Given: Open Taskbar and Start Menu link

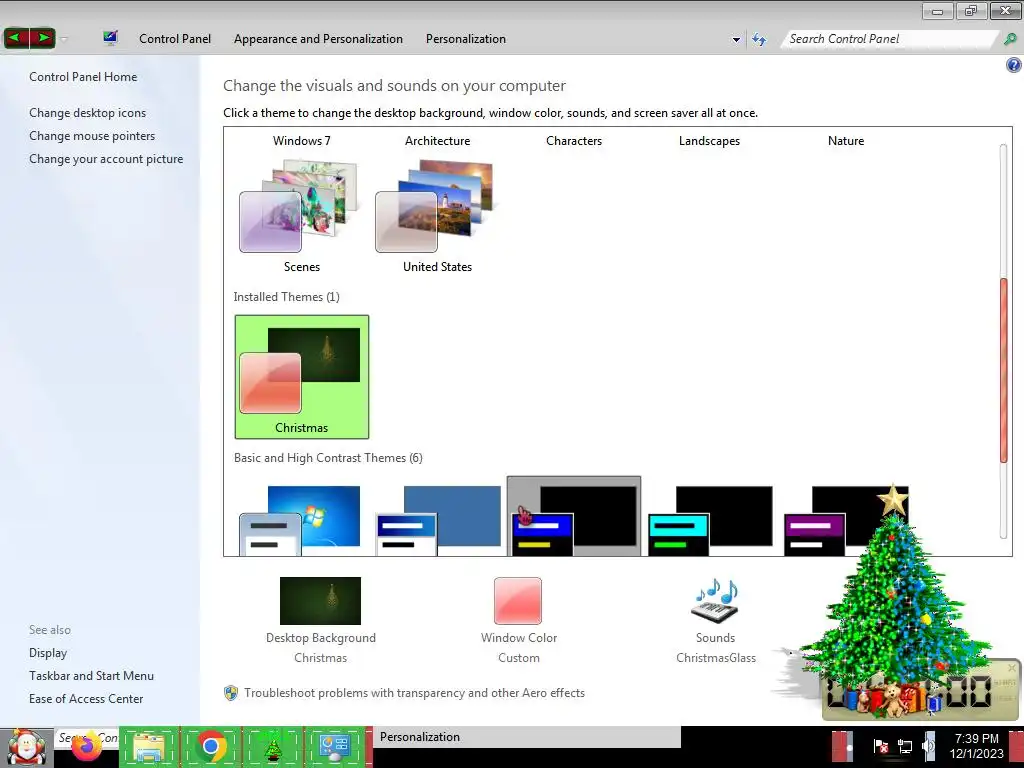Looking at the screenshot, I should tap(91, 676).
